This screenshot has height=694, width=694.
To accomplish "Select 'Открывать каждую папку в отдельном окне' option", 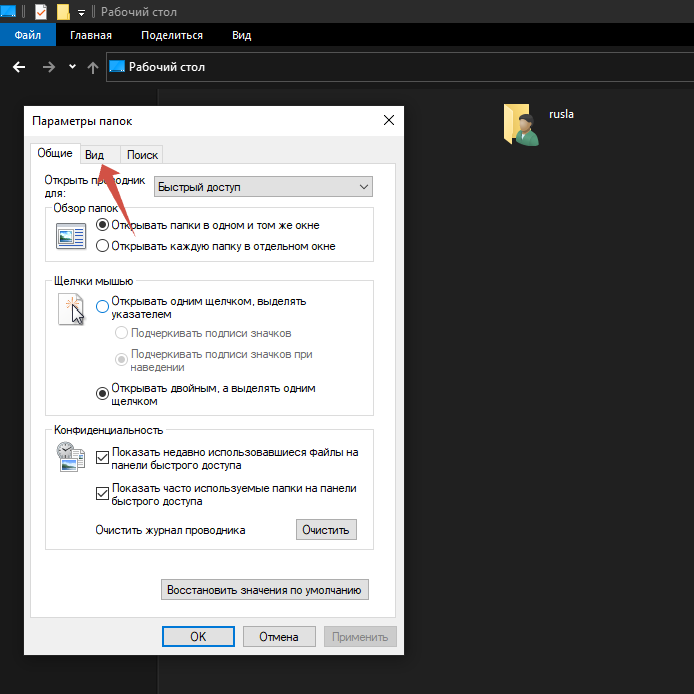I will pyautogui.click(x=102, y=246).
